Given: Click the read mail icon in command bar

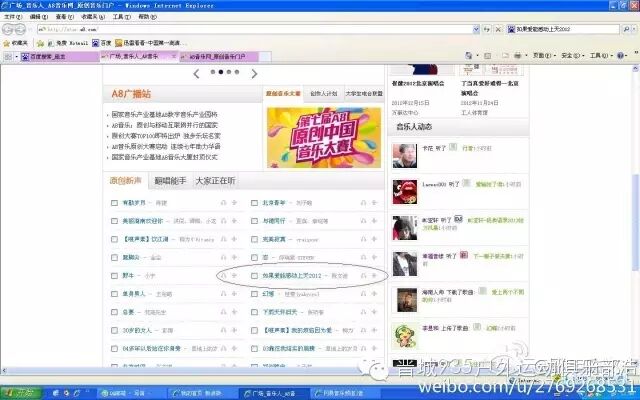Looking at the screenshot, I should (x=506, y=56).
